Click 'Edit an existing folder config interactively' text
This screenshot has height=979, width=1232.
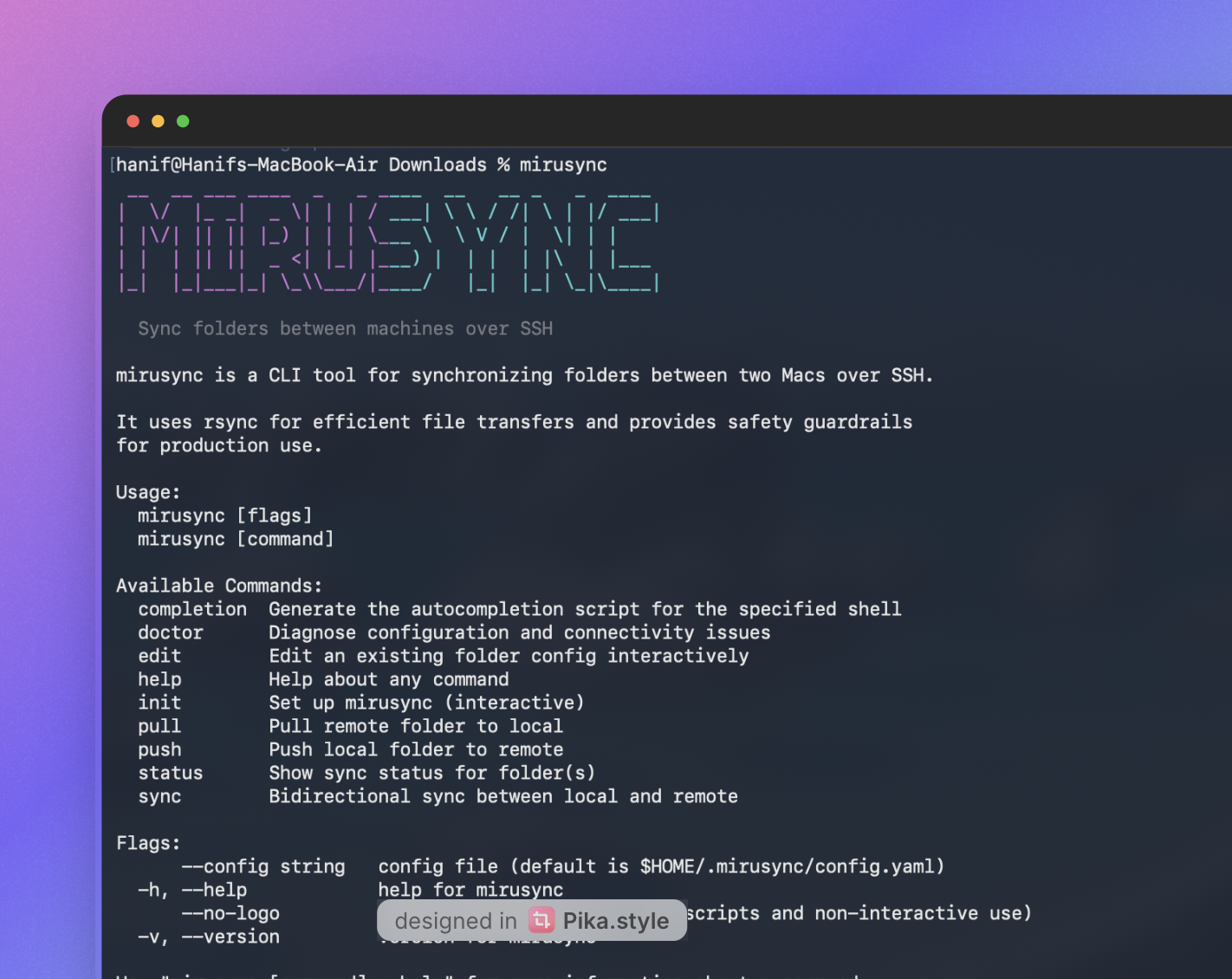(x=509, y=656)
